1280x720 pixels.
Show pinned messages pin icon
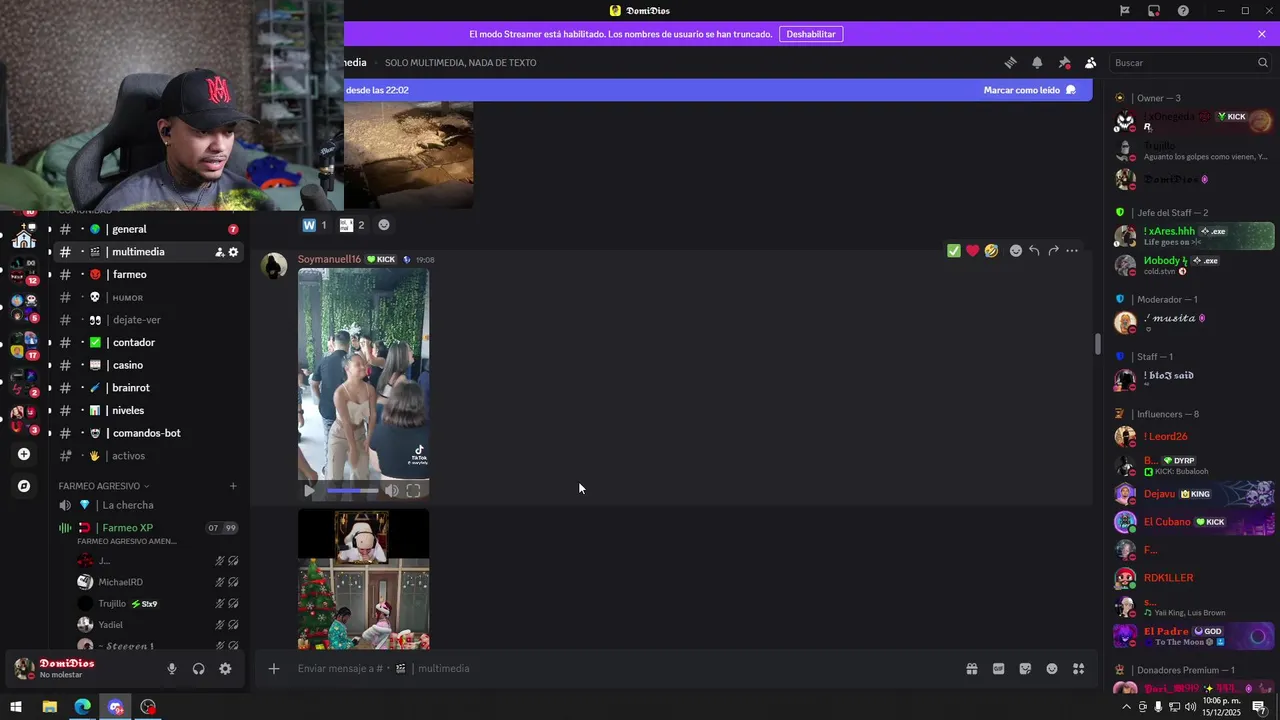[1064, 62]
